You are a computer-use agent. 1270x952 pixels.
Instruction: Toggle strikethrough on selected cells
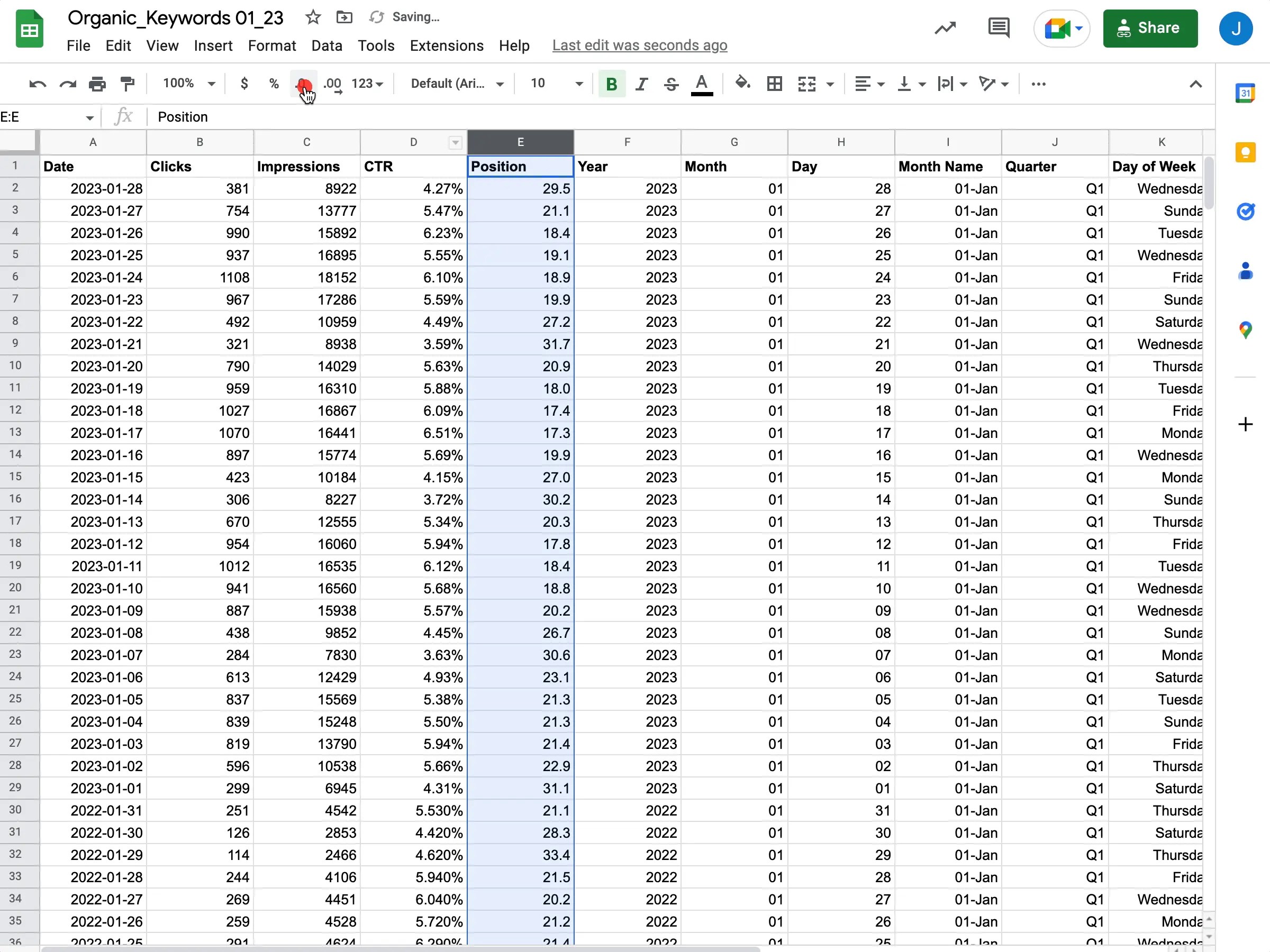point(670,84)
